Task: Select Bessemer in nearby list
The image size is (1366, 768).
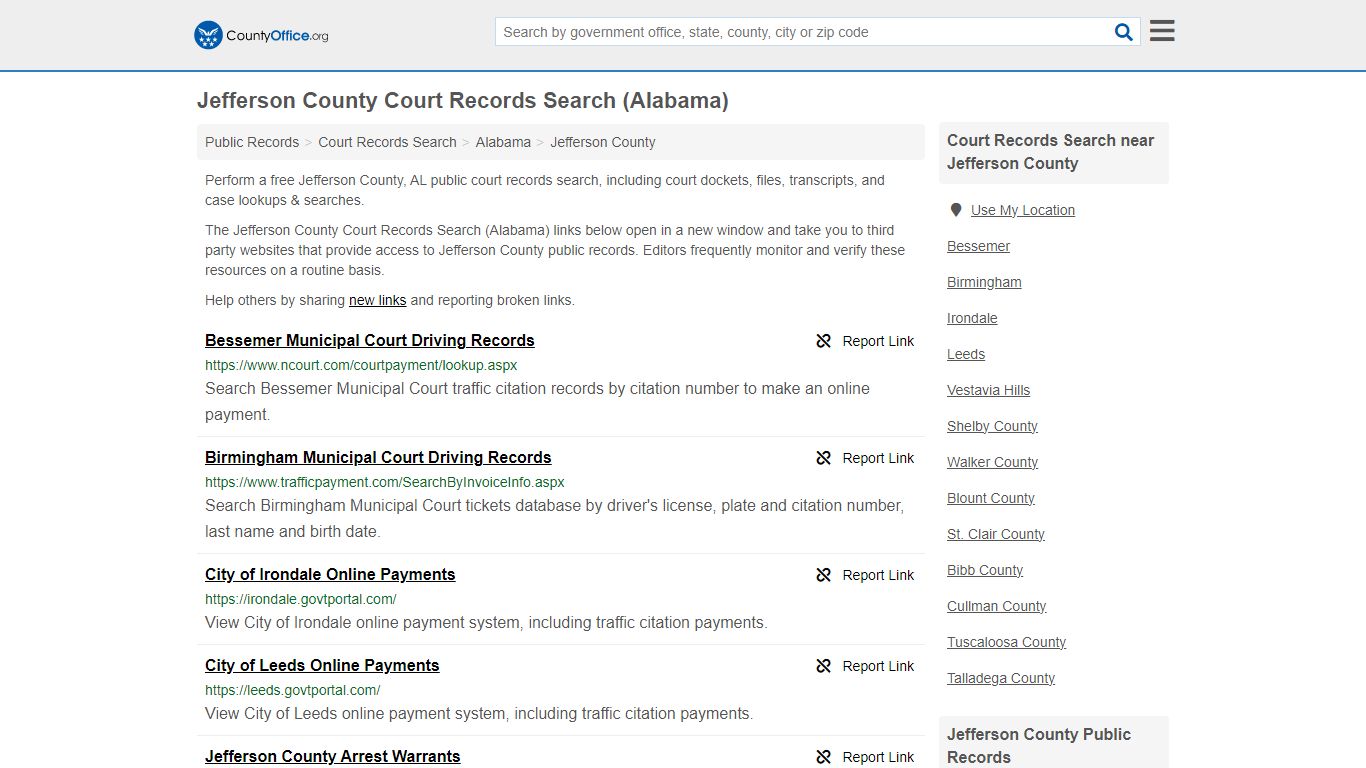Action: (x=979, y=246)
